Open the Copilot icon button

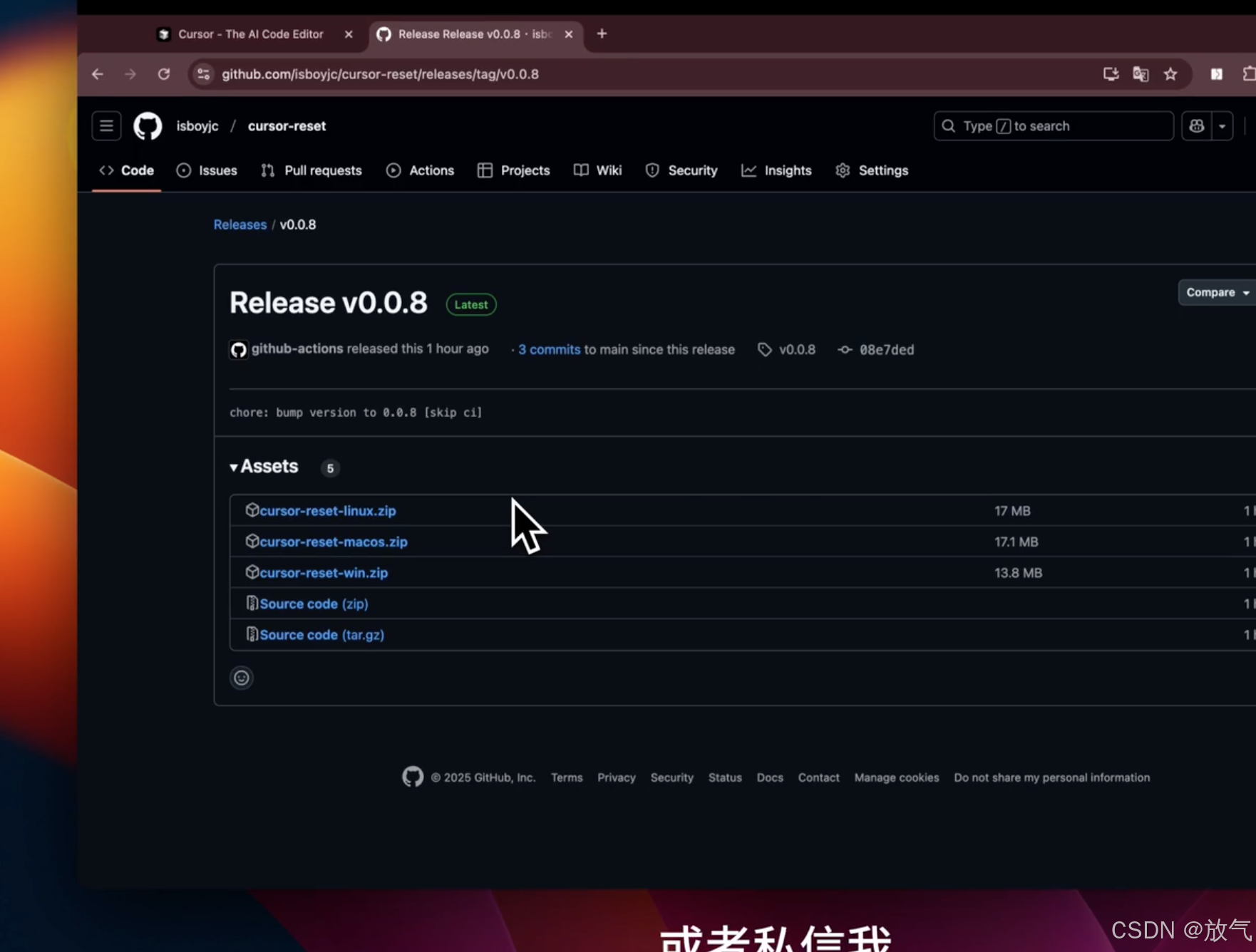pos(1197,126)
